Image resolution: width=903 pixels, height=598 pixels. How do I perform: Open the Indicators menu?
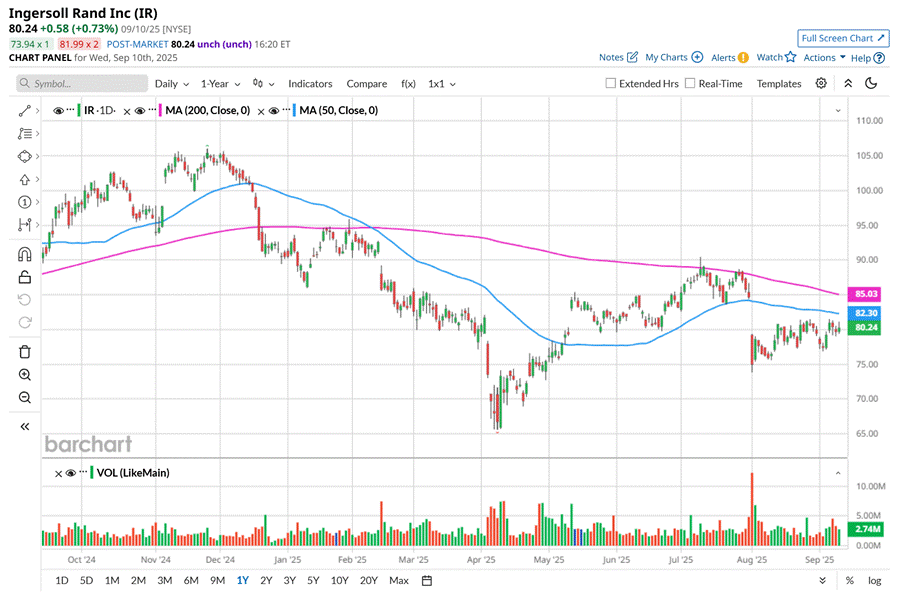310,84
